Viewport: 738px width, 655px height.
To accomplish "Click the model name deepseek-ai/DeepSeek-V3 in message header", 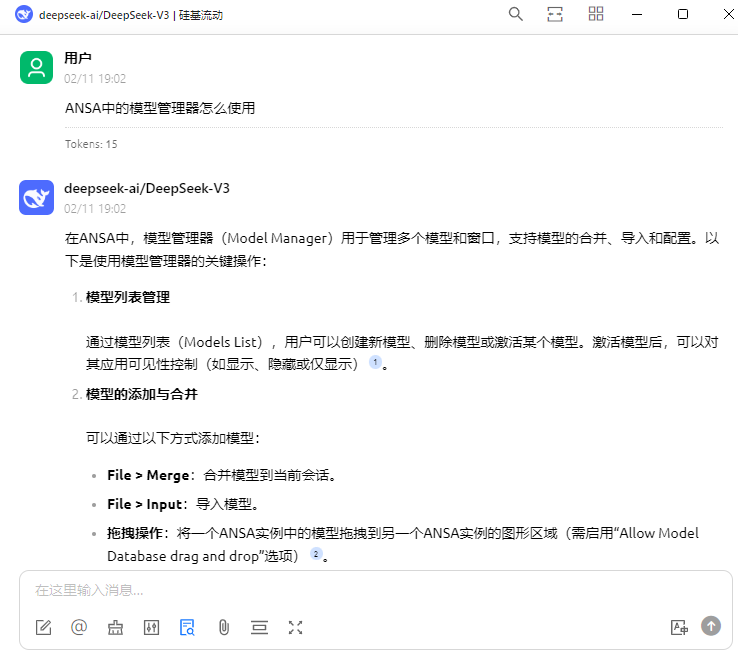I will point(147,188).
